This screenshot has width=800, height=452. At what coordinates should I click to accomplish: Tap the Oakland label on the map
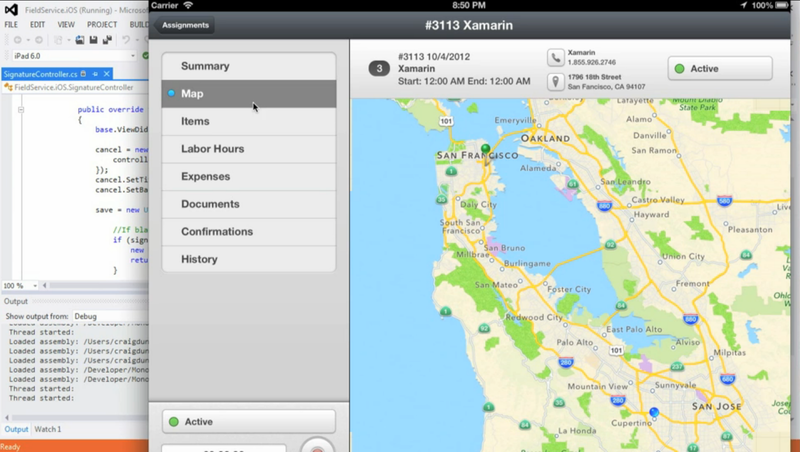(545, 138)
